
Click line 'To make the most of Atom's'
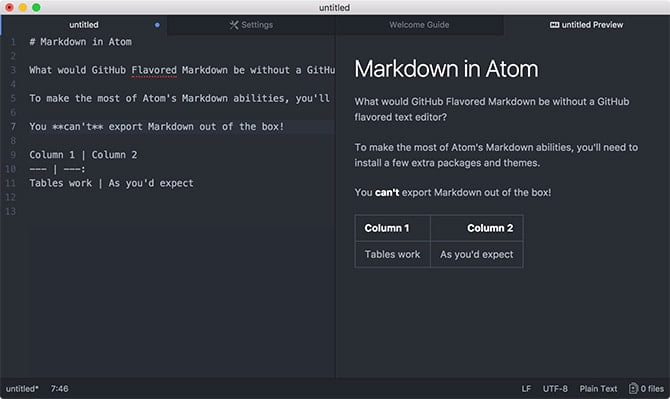(x=179, y=98)
